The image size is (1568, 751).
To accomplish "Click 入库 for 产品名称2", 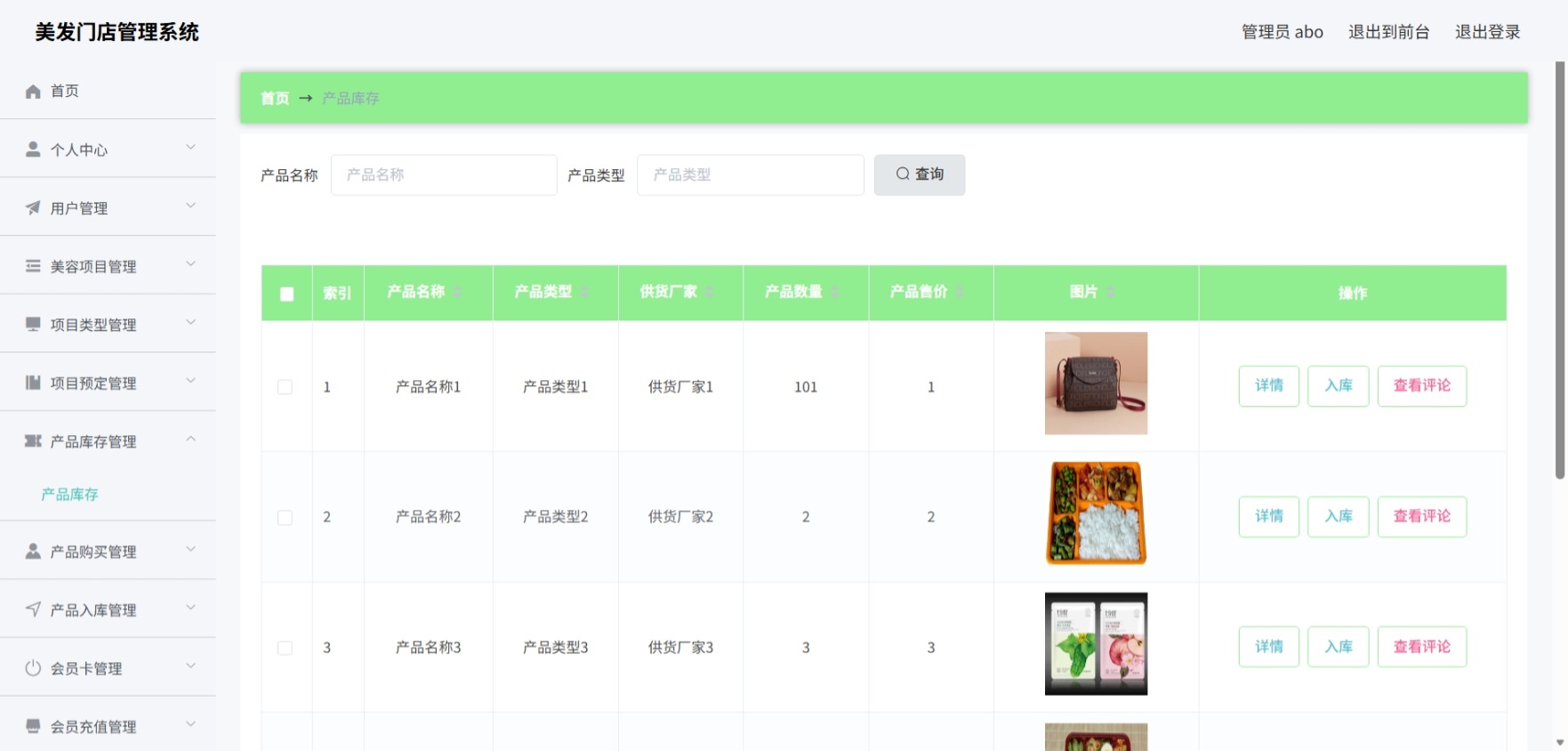I will [1339, 517].
